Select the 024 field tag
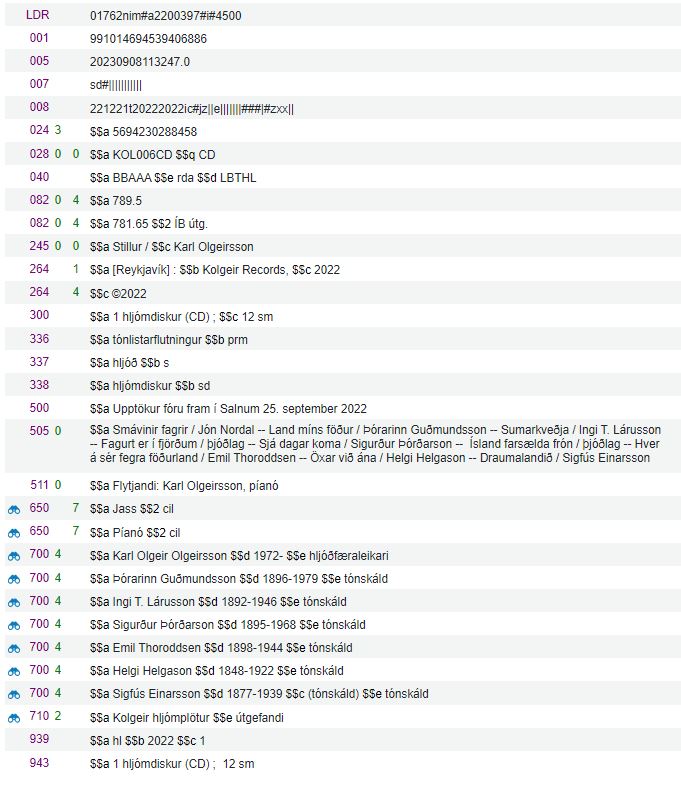Viewport: 681px width, 785px height. pyautogui.click(x=39, y=130)
